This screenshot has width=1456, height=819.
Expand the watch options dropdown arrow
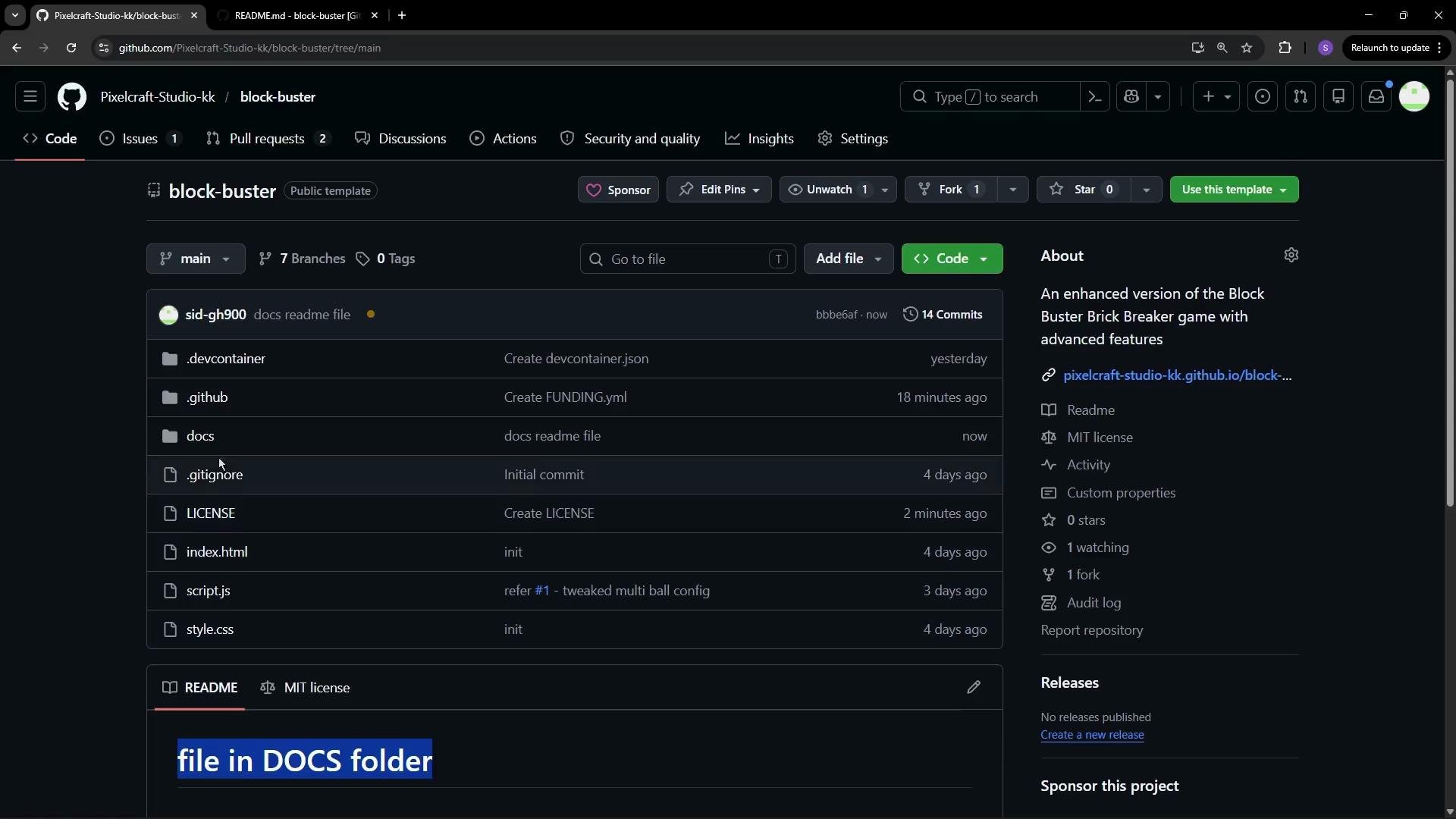point(885,190)
